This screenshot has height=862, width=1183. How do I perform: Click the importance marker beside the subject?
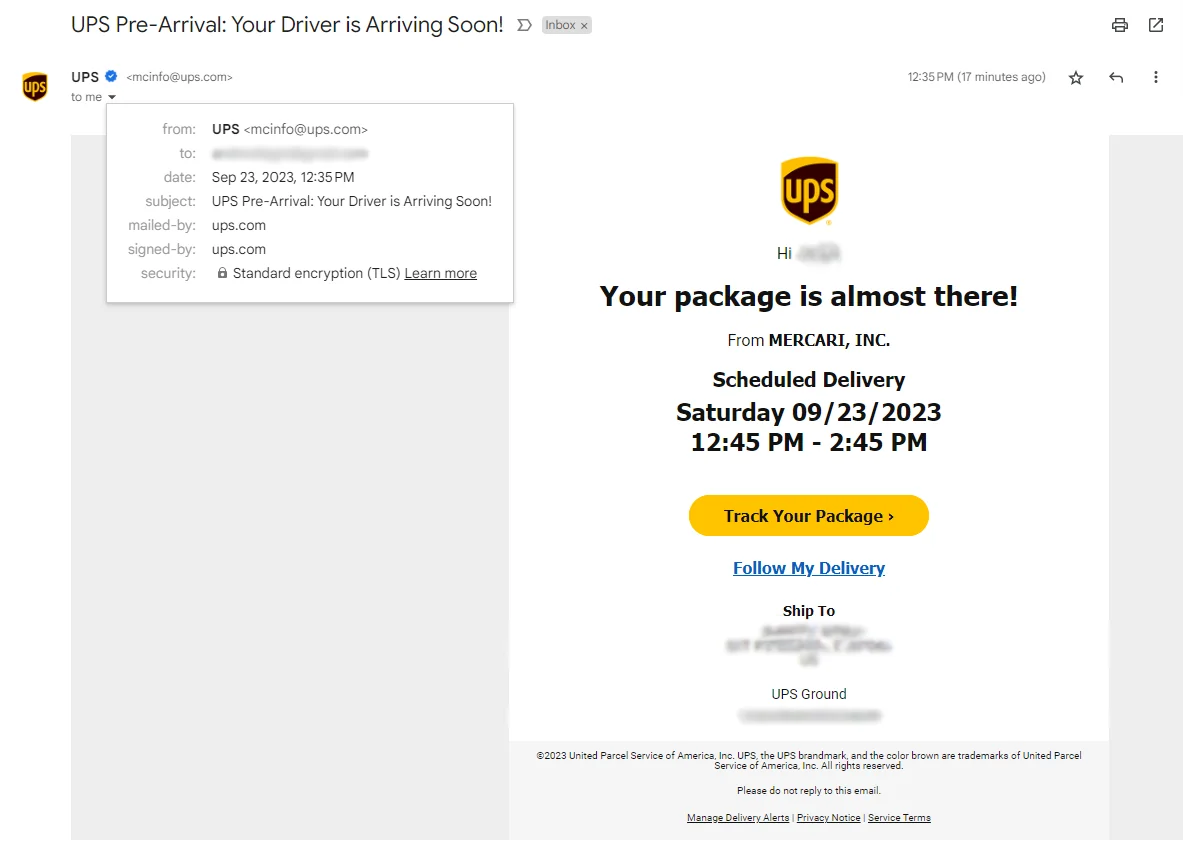[523, 25]
